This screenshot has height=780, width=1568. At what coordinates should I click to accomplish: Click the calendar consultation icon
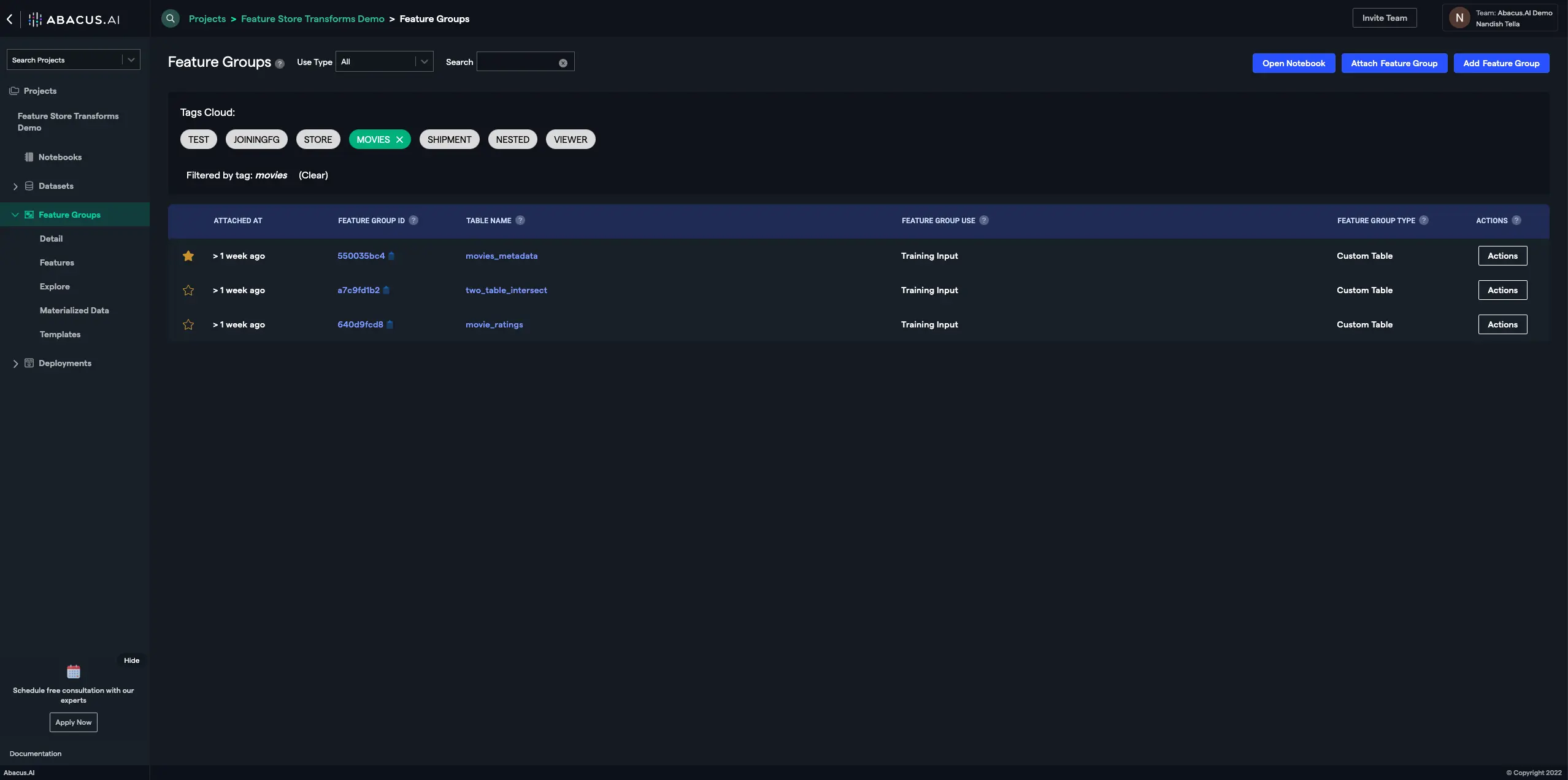coord(74,671)
